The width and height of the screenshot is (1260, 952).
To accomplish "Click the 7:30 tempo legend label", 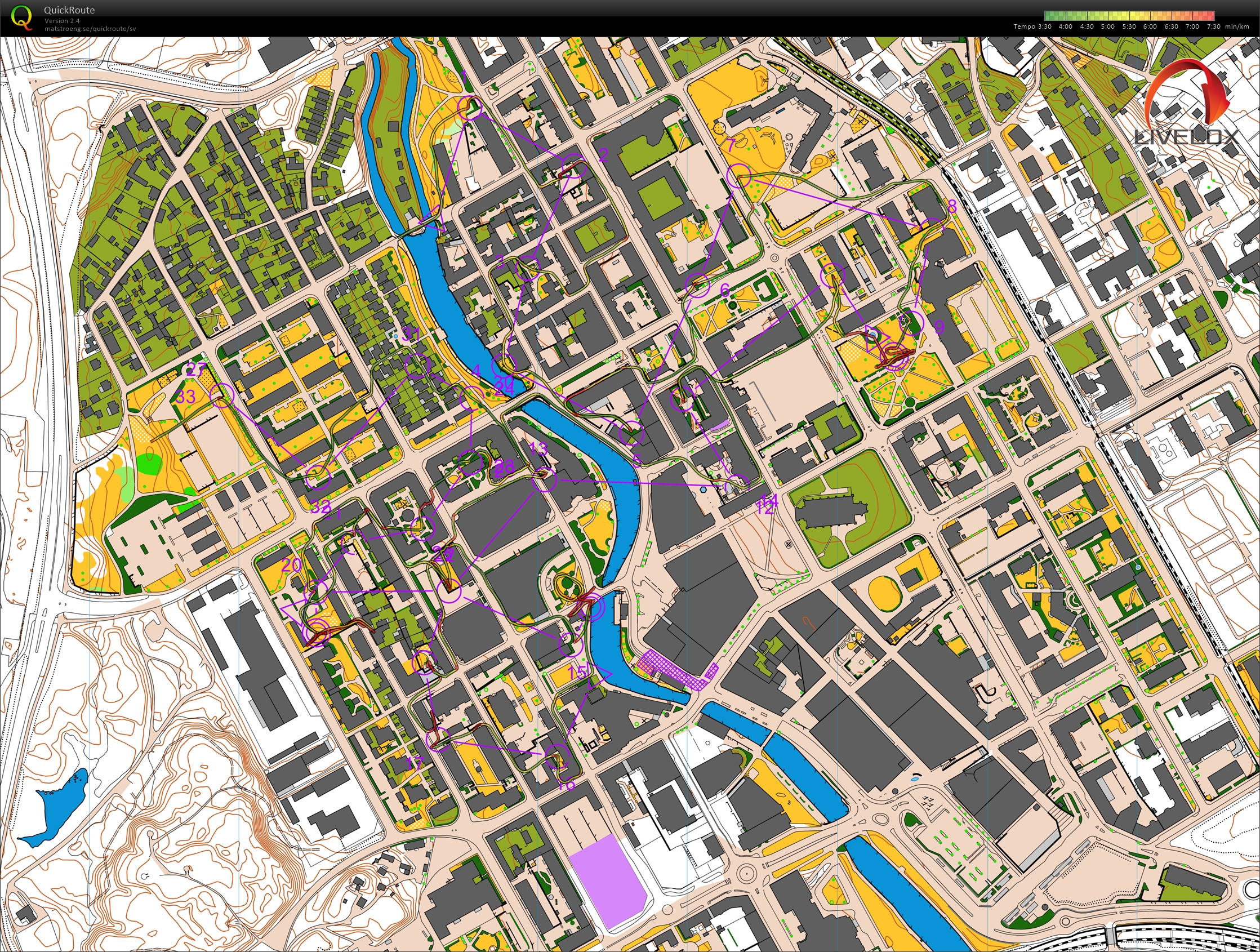I will tap(1214, 27).
